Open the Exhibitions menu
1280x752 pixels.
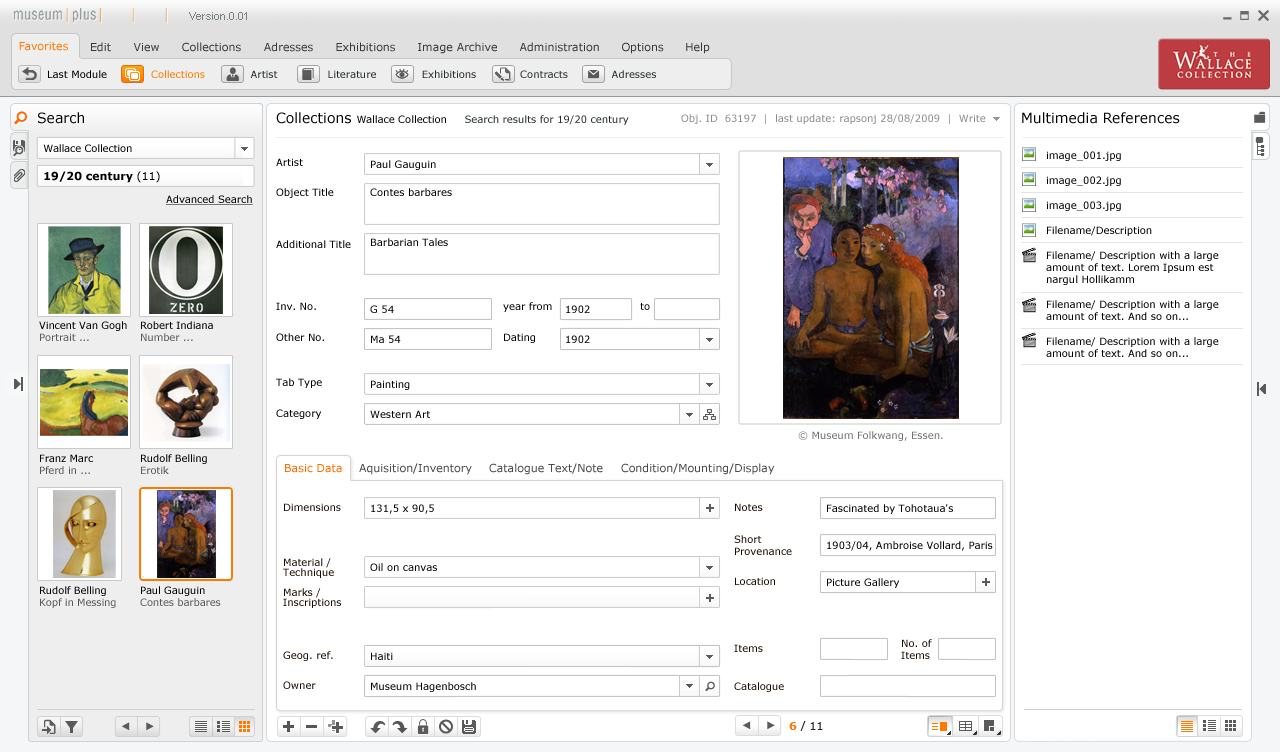coord(365,47)
